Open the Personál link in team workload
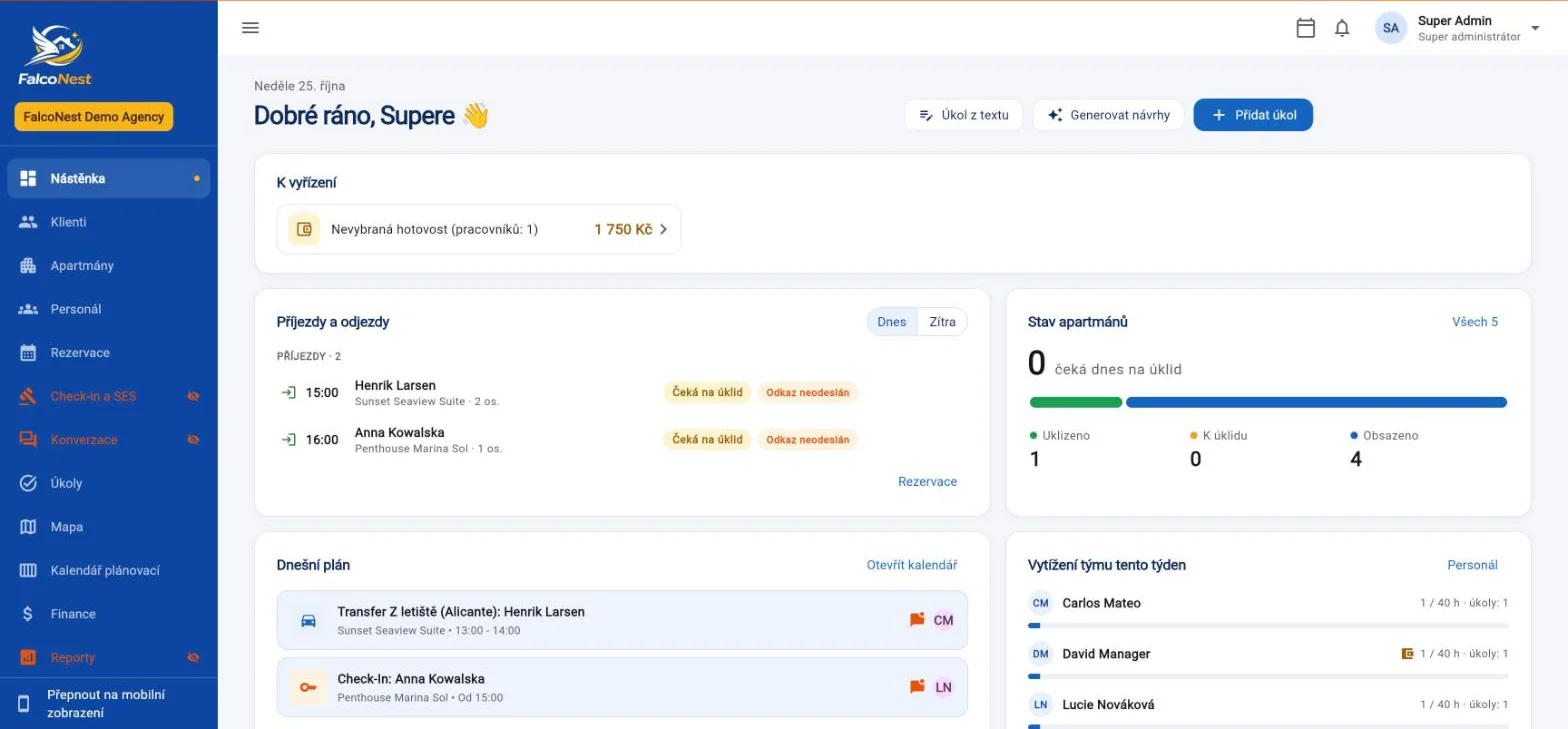Viewport: 1568px width, 729px height. click(1473, 565)
